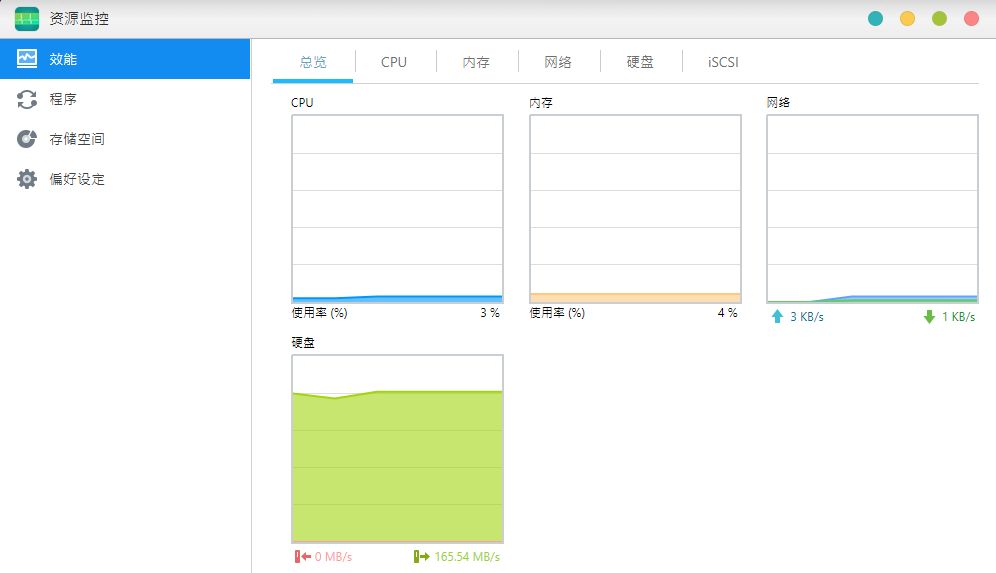Switch to the 内存 tab
This screenshot has height=573, width=996.
tap(476, 62)
